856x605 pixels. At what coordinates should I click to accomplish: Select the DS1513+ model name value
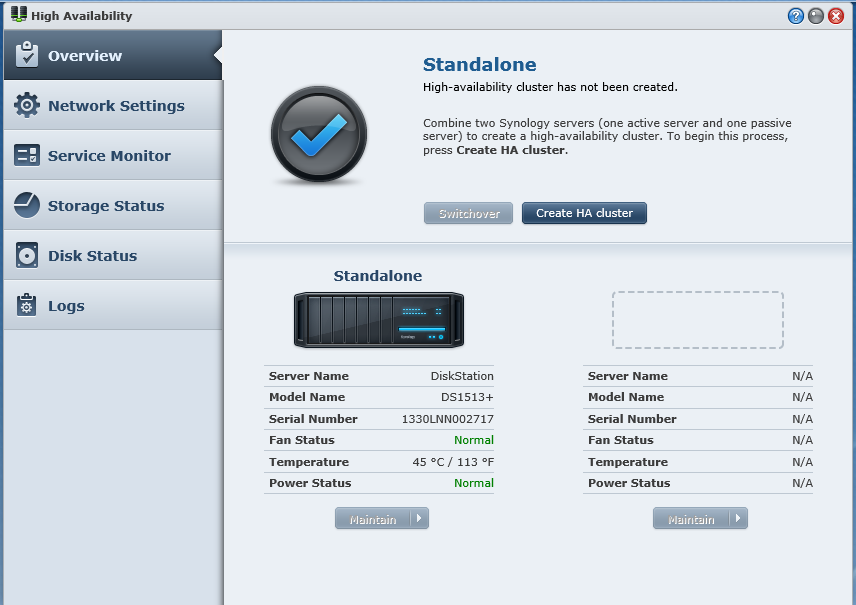point(467,397)
